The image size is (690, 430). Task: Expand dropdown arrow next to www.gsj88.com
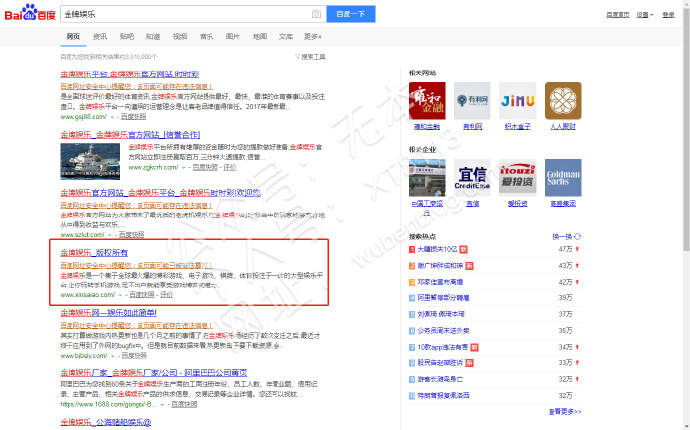click(112, 117)
